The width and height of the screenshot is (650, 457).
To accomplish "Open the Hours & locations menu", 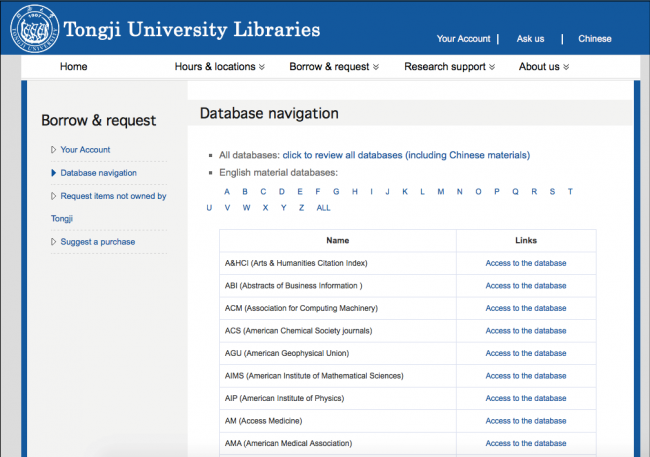I will pos(215,67).
